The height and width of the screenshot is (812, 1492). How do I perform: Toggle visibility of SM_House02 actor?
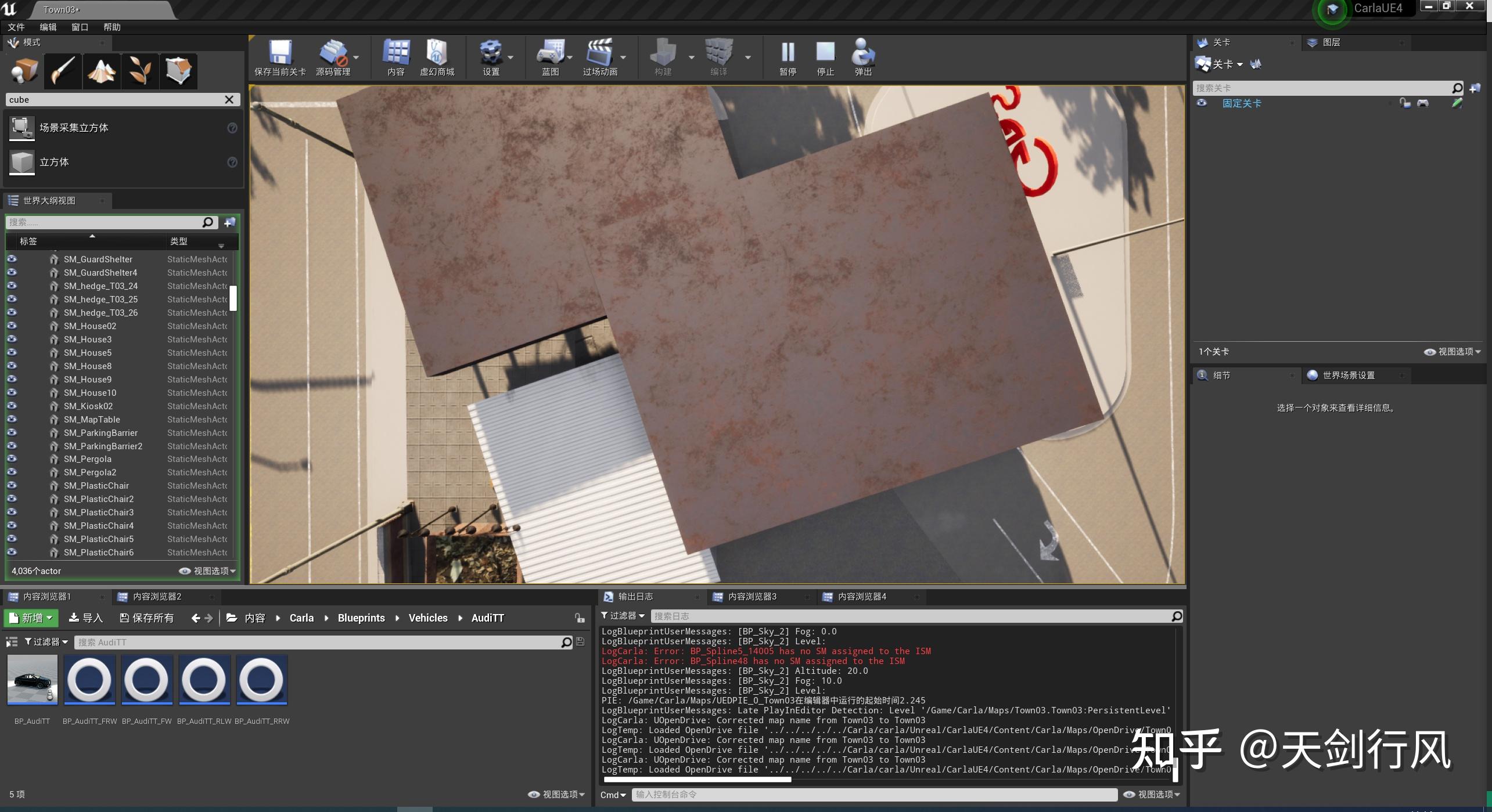[x=12, y=326]
